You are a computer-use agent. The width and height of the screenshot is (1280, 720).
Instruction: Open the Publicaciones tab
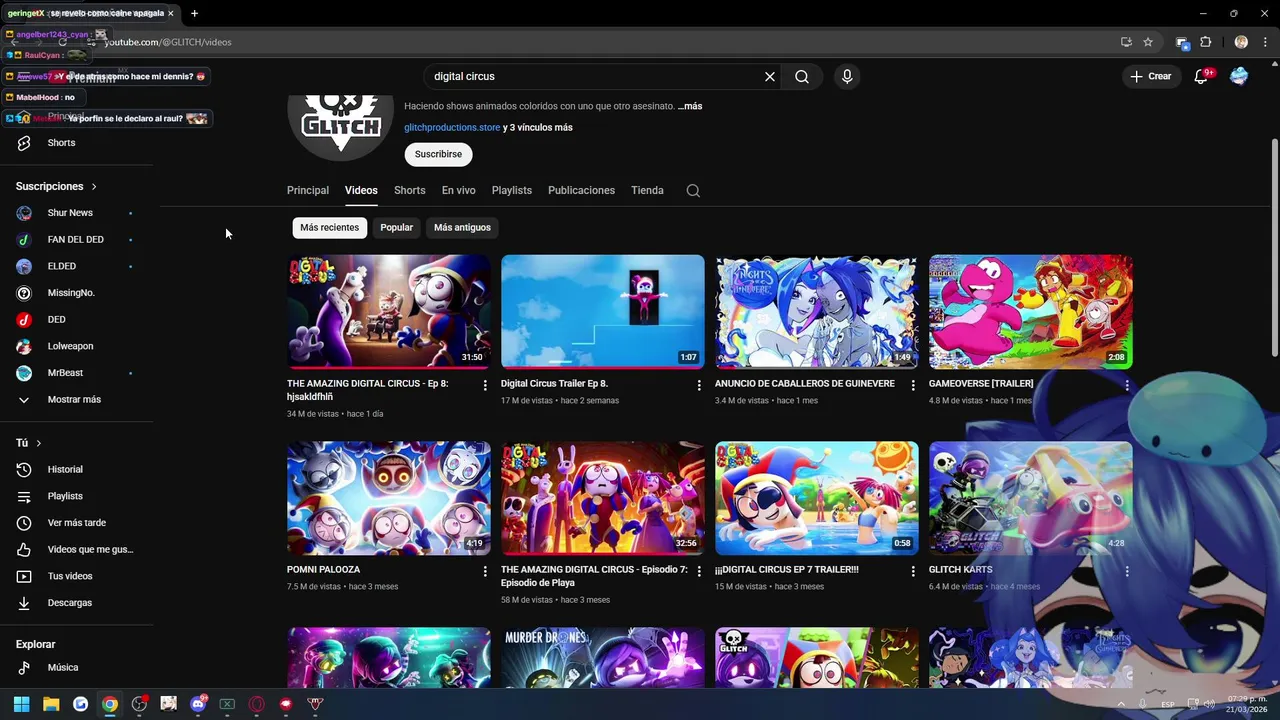(x=581, y=190)
